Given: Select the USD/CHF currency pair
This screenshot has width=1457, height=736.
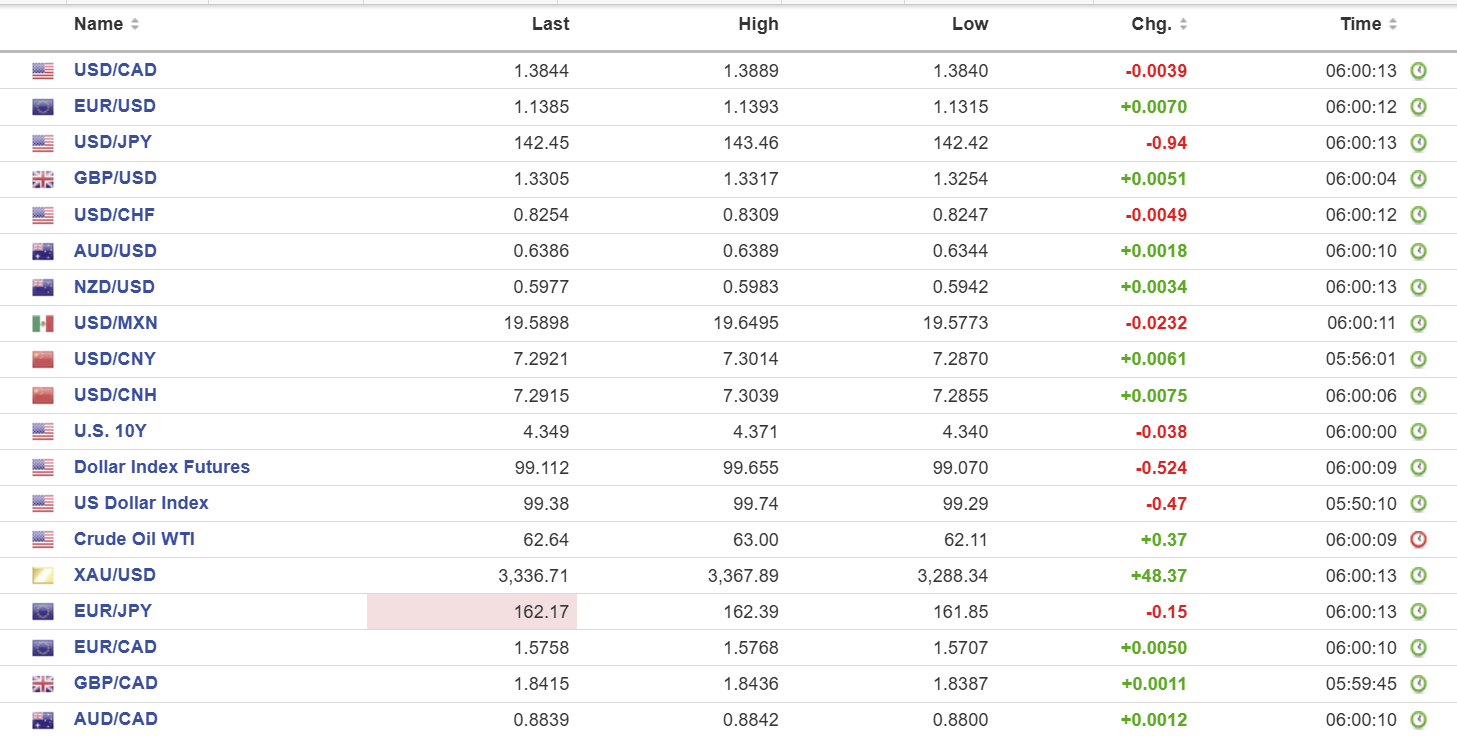Looking at the screenshot, I should (114, 215).
